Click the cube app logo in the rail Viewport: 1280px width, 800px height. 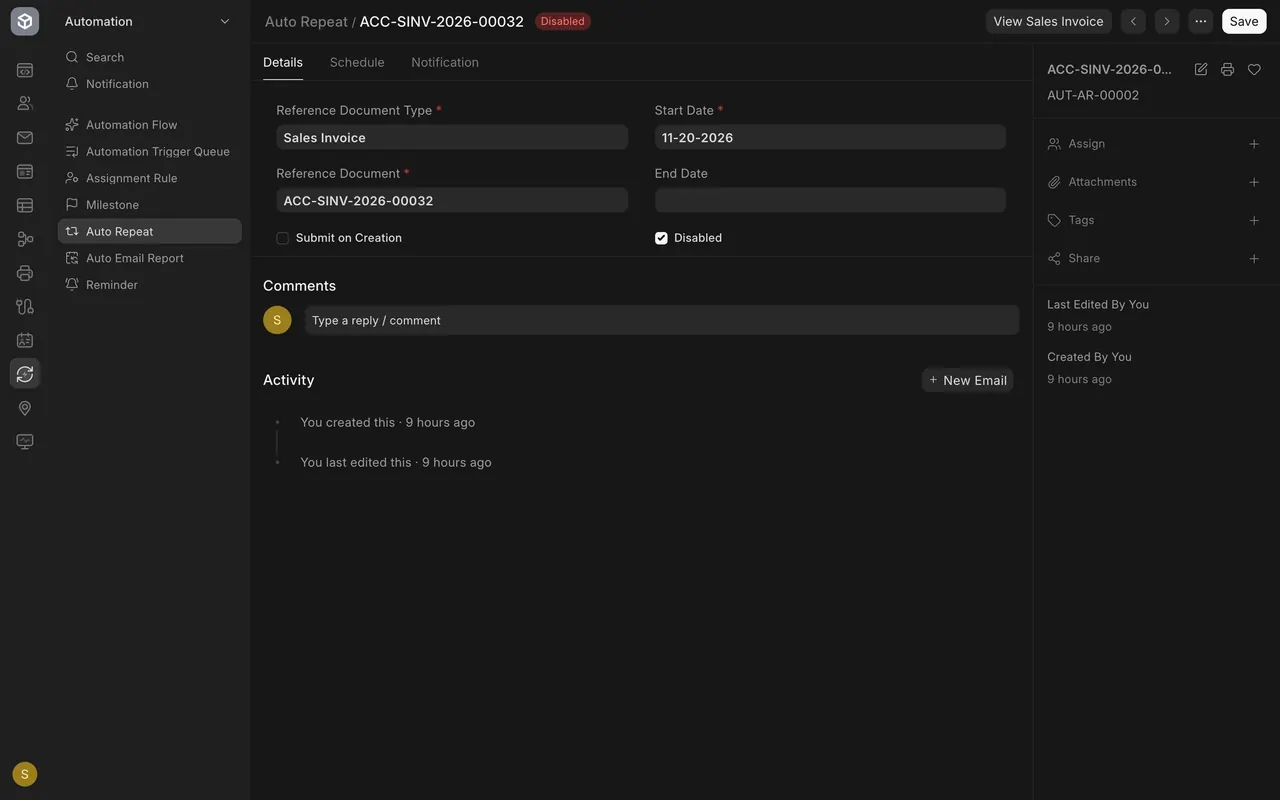pos(25,21)
